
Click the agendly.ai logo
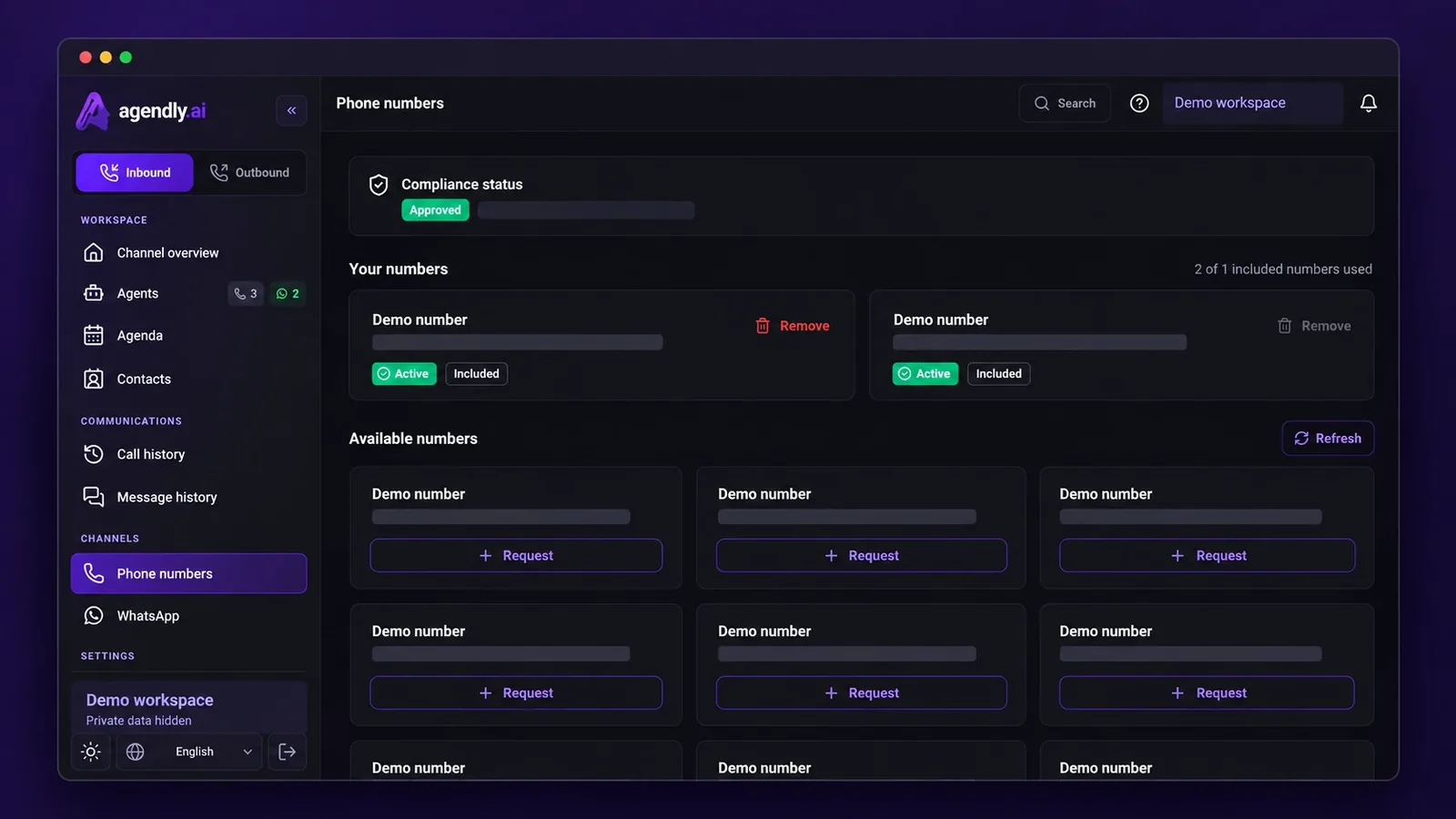141,111
